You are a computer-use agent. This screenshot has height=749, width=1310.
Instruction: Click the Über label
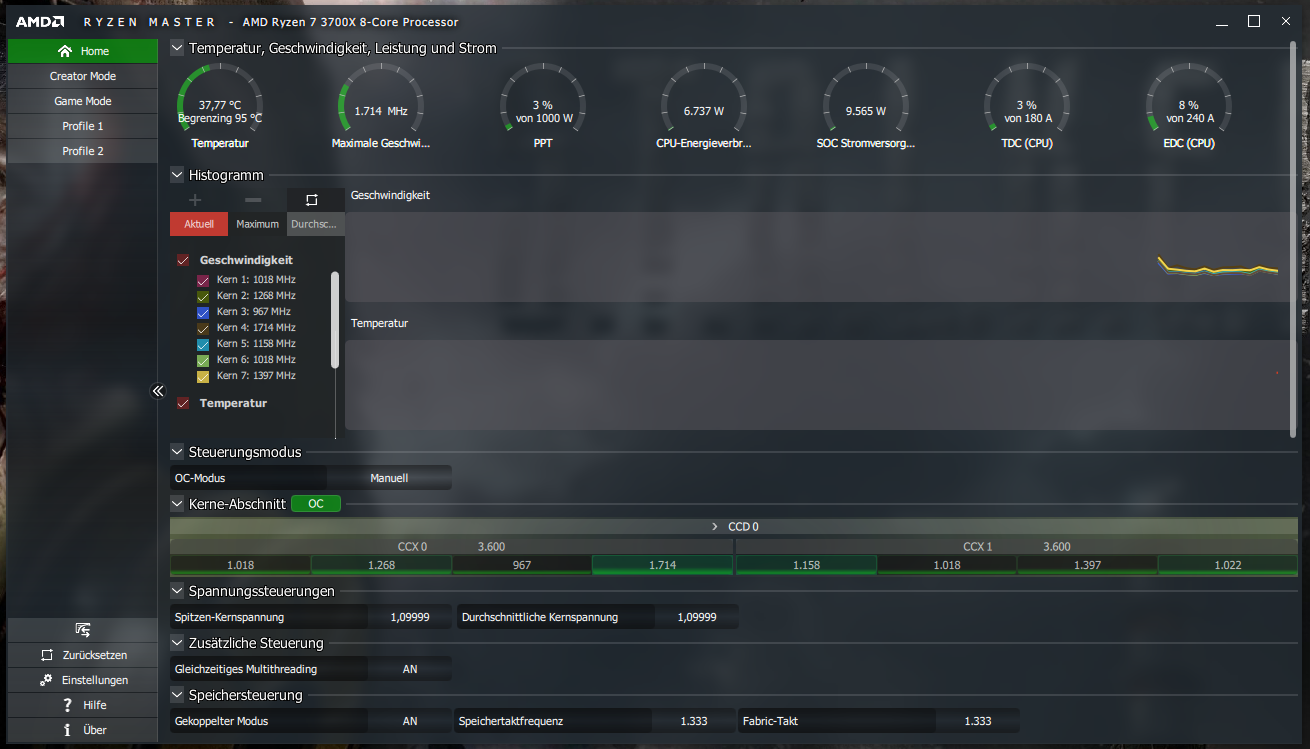click(95, 730)
